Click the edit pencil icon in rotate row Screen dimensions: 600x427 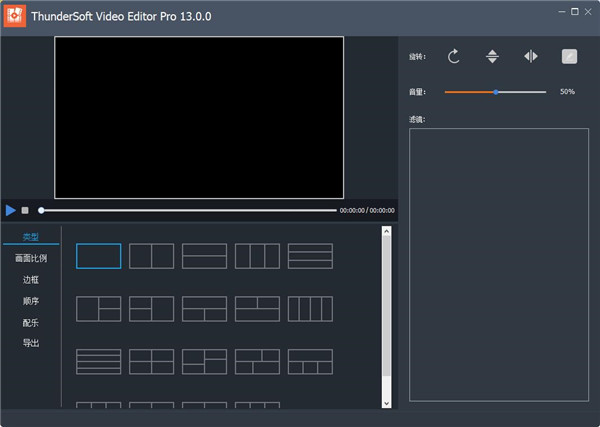coord(569,57)
